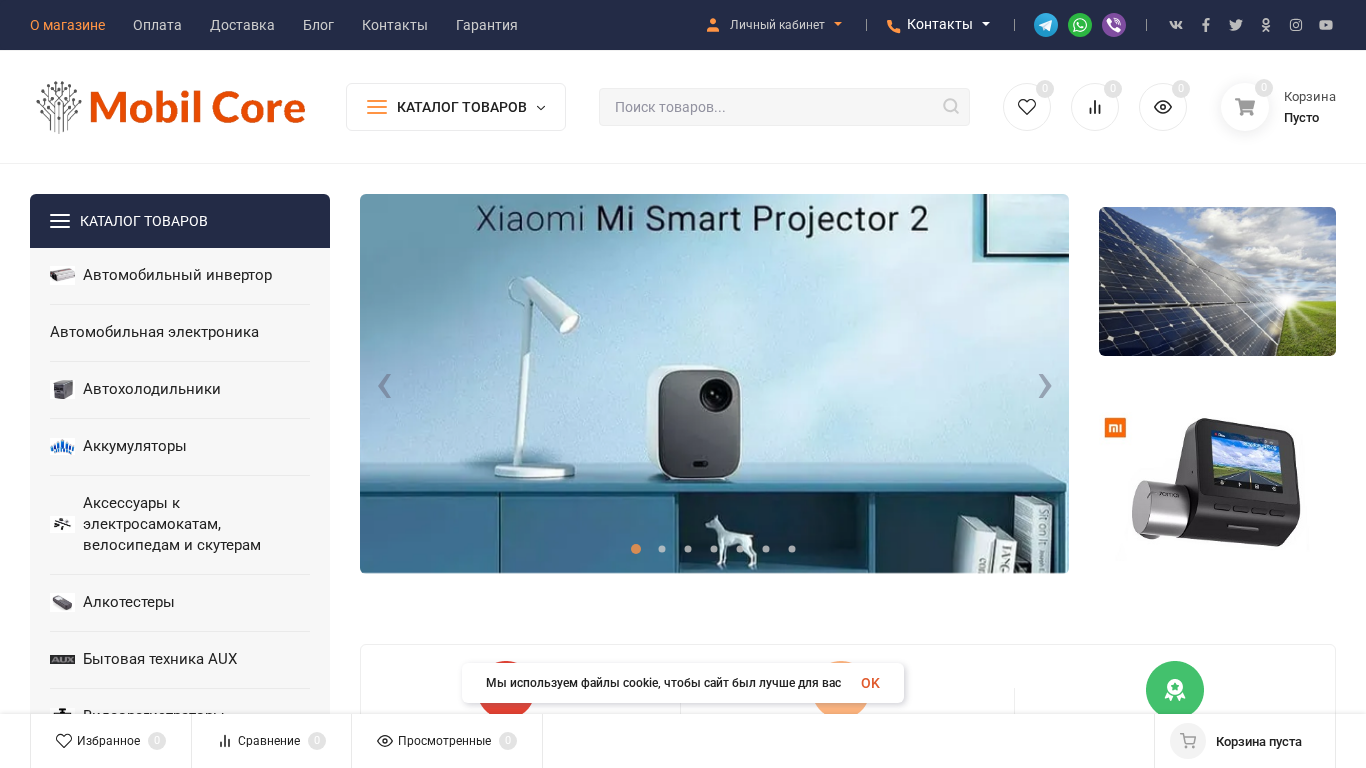The image size is (1366, 768).
Task: Click the Аккумуляторы category icon
Action: coord(62,446)
